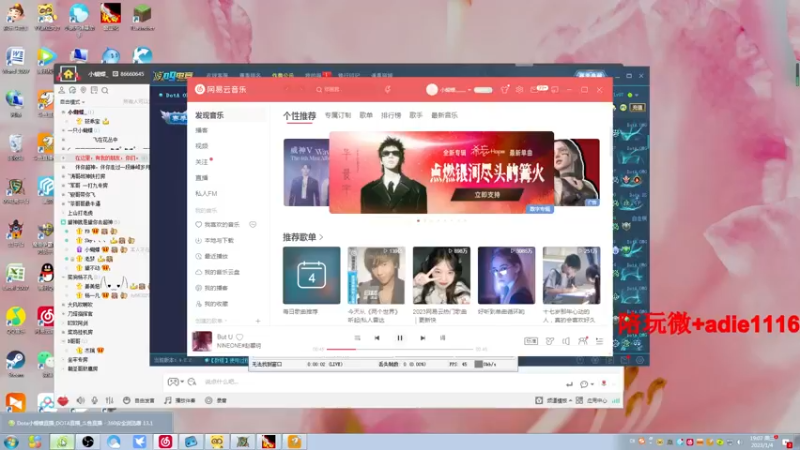Screen dimensions: 800x450
Task: Switch to the 专属定制 tab
Action: (x=338, y=115)
